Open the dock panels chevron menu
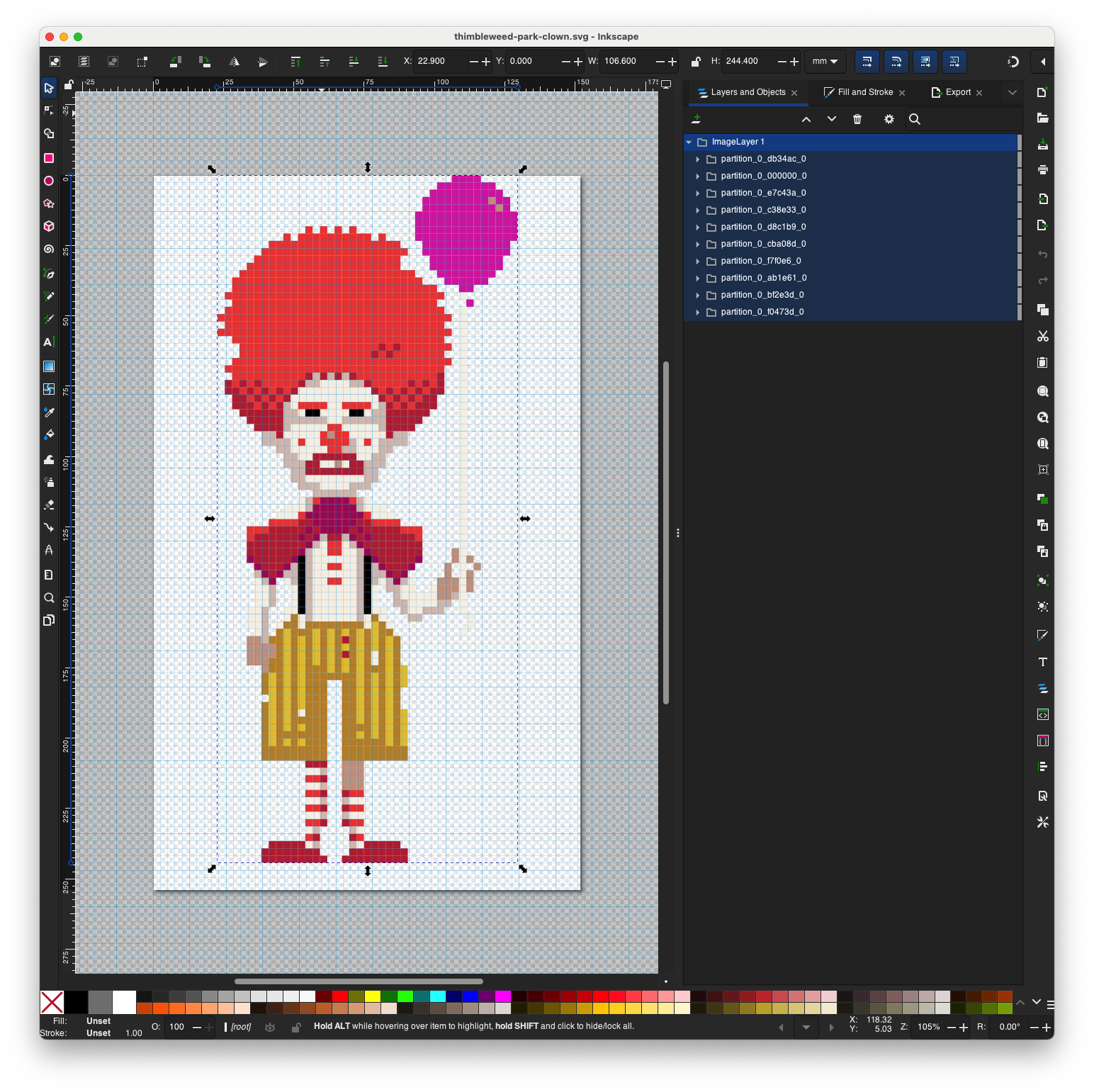 point(1013,92)
